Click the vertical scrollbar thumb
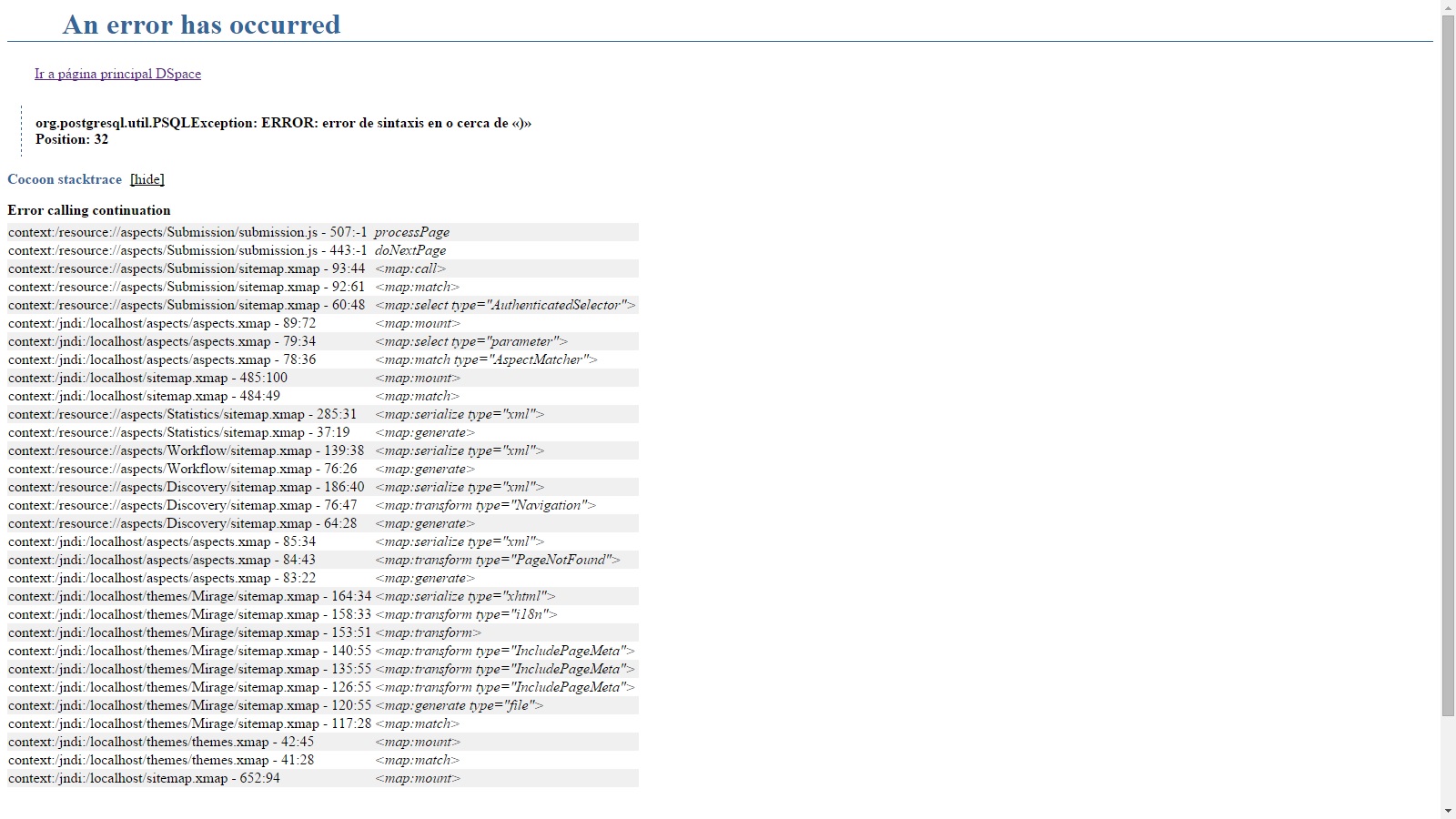Screen dimensions: 1456x819 tap(1448, 364)
